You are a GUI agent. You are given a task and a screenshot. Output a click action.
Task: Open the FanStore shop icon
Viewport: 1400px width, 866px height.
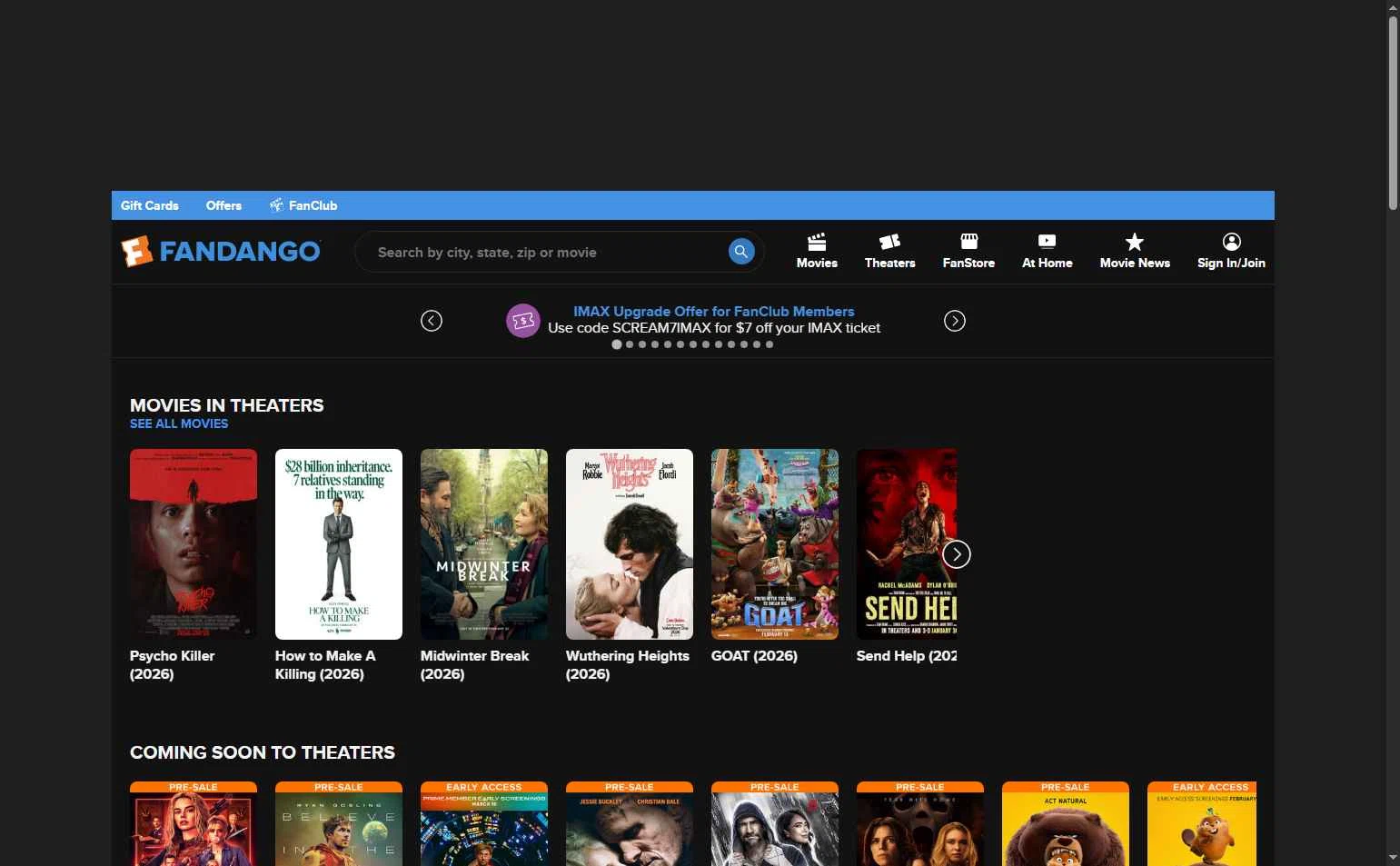coord(968,252)
